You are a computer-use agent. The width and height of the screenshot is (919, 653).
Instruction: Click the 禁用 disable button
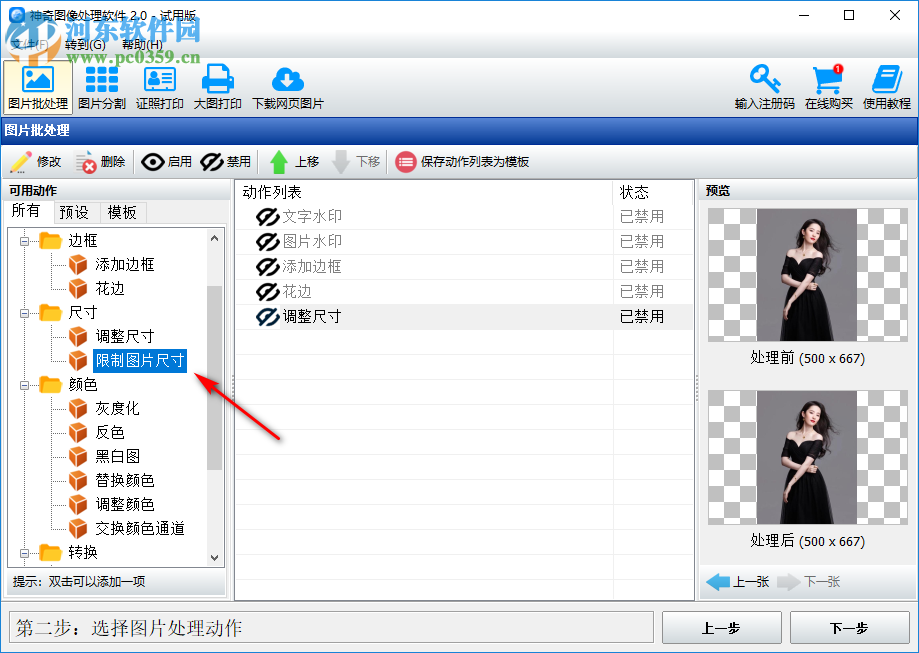(x=226, y=162)
